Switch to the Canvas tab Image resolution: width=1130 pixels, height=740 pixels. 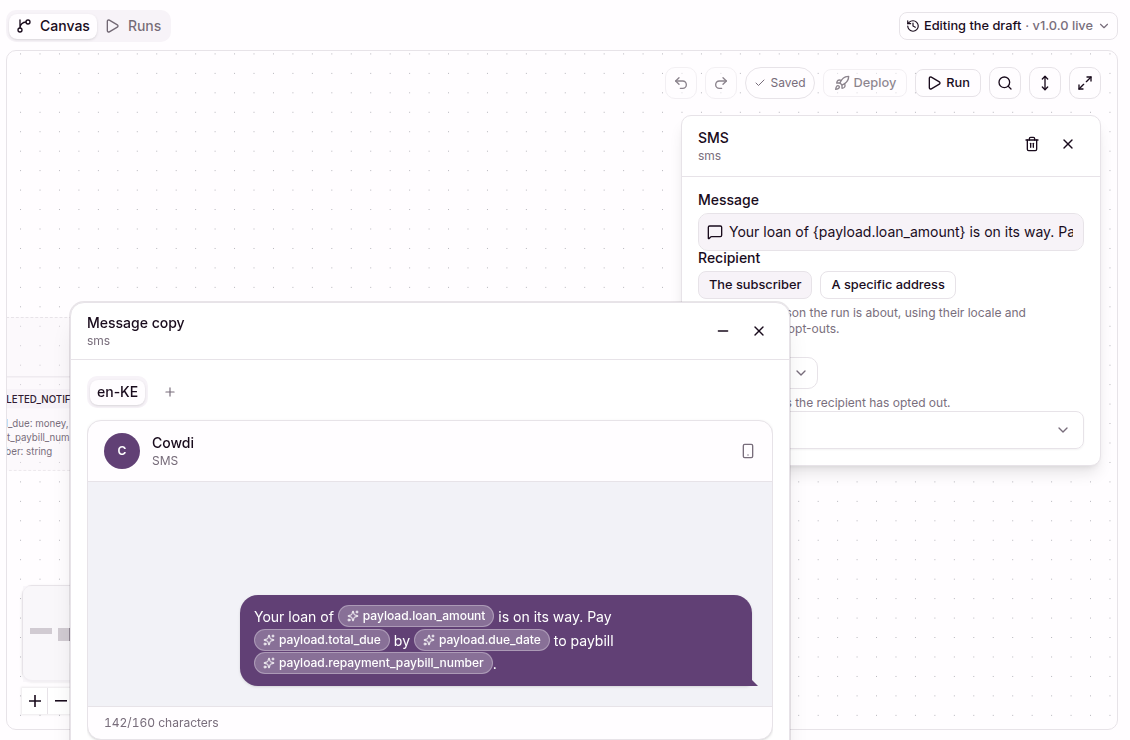[53, 26]
